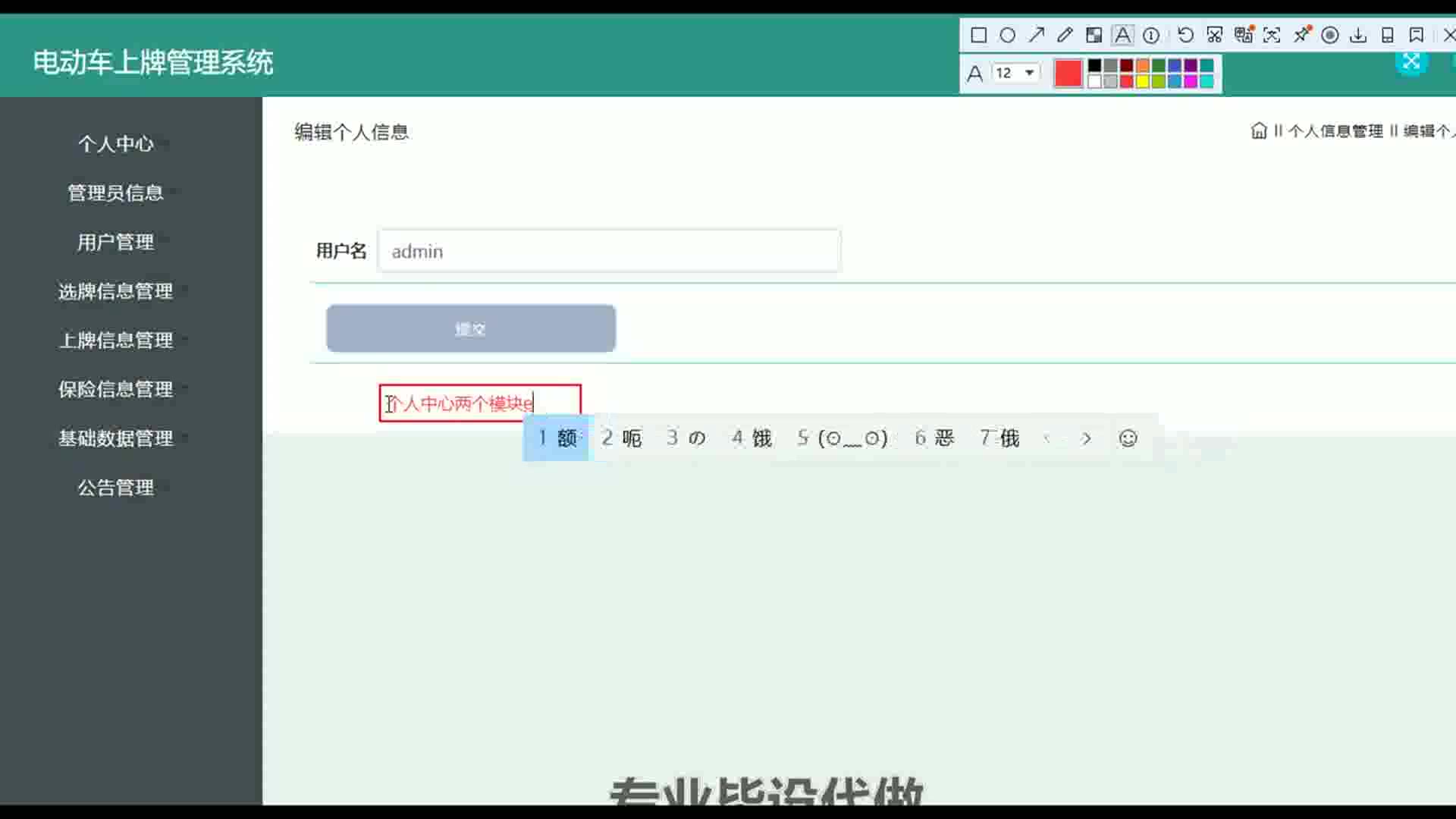Select the rectangle annotation tool
Image resolution: width=1456 pixels, height=819 pixels.
pos(978,35)
